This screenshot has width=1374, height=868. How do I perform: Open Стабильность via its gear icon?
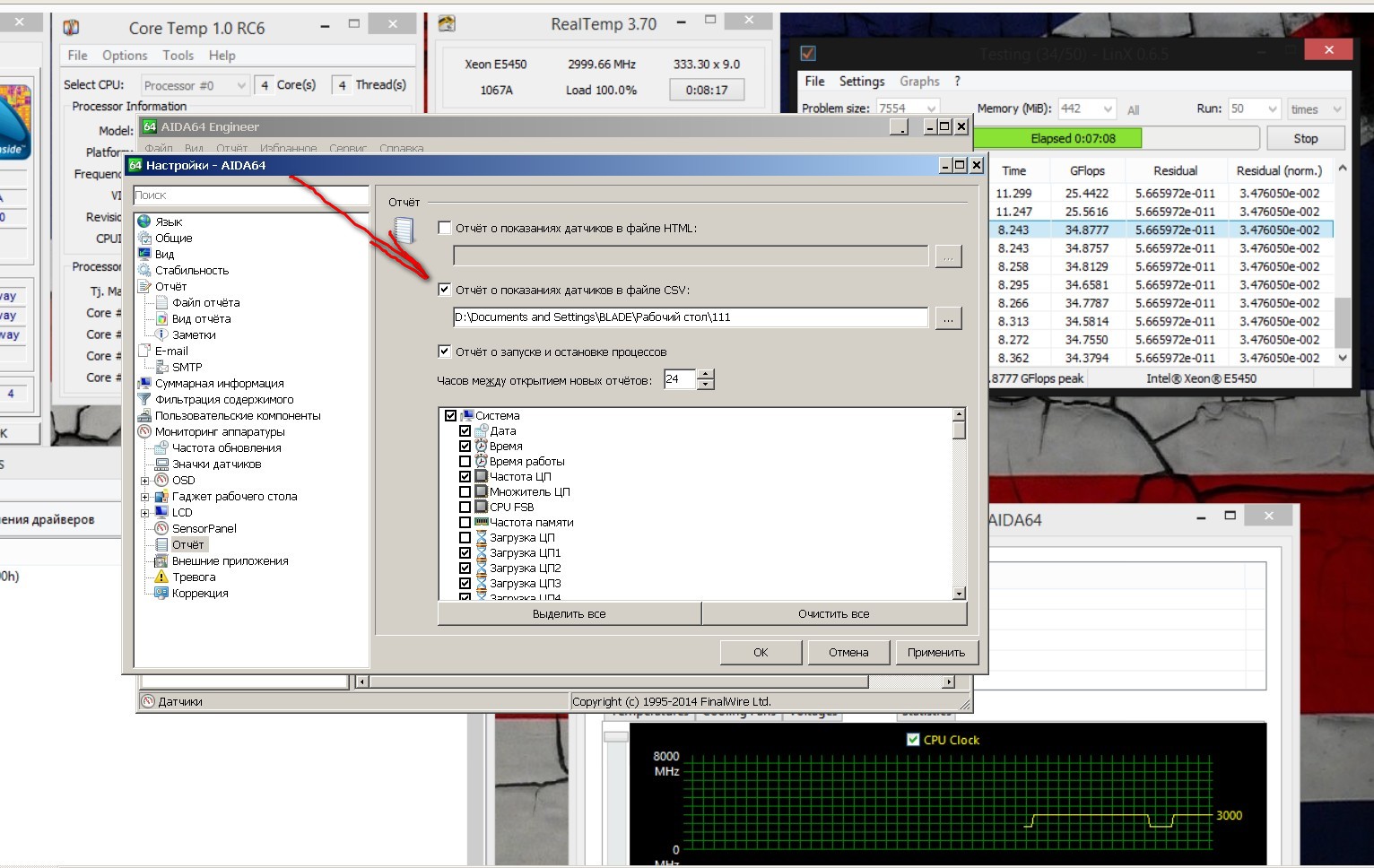144,270
